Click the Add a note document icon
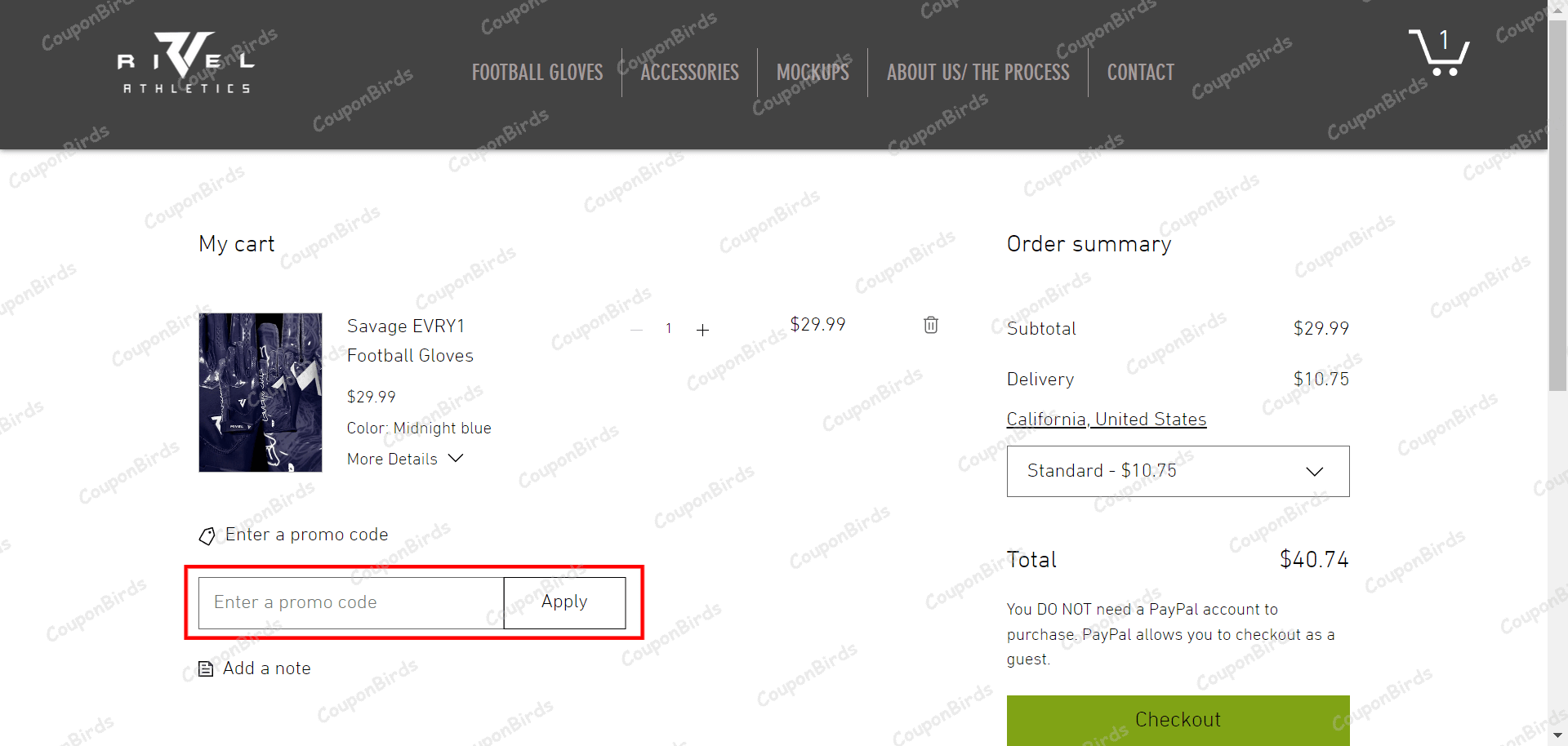1568x746 pixels. 205,668
